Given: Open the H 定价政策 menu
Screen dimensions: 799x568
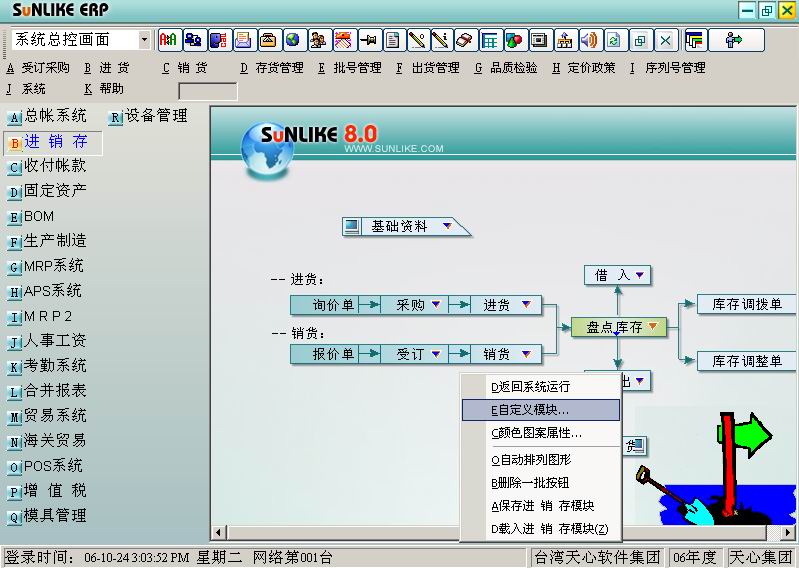Looking at the screenshot, I should pos(583,68).
